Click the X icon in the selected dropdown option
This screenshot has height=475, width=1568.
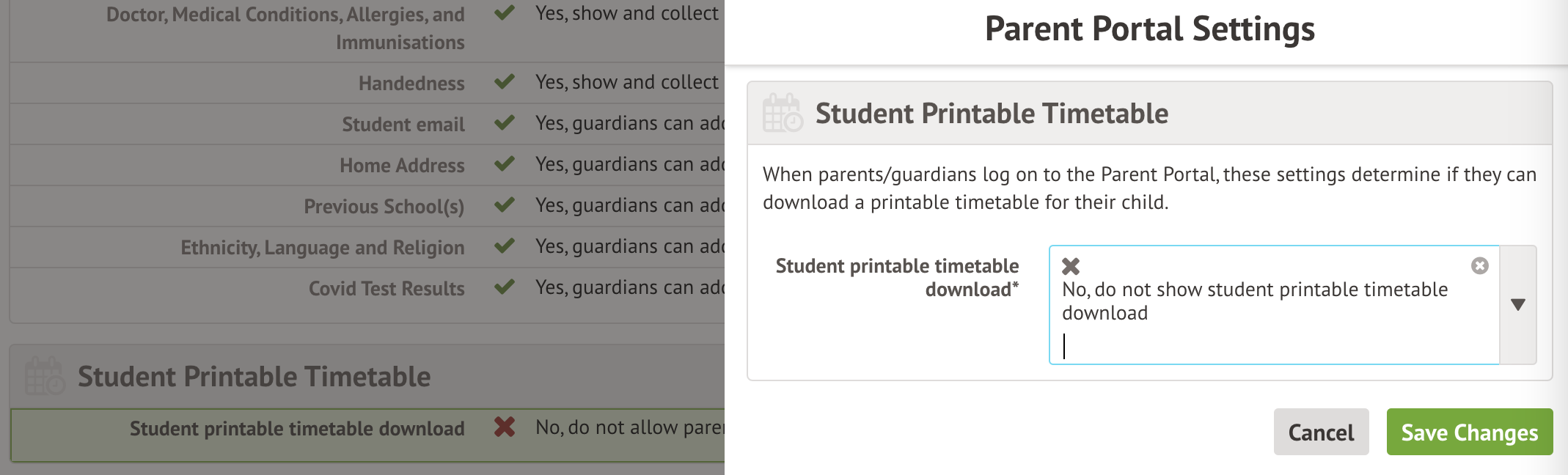1071,266
